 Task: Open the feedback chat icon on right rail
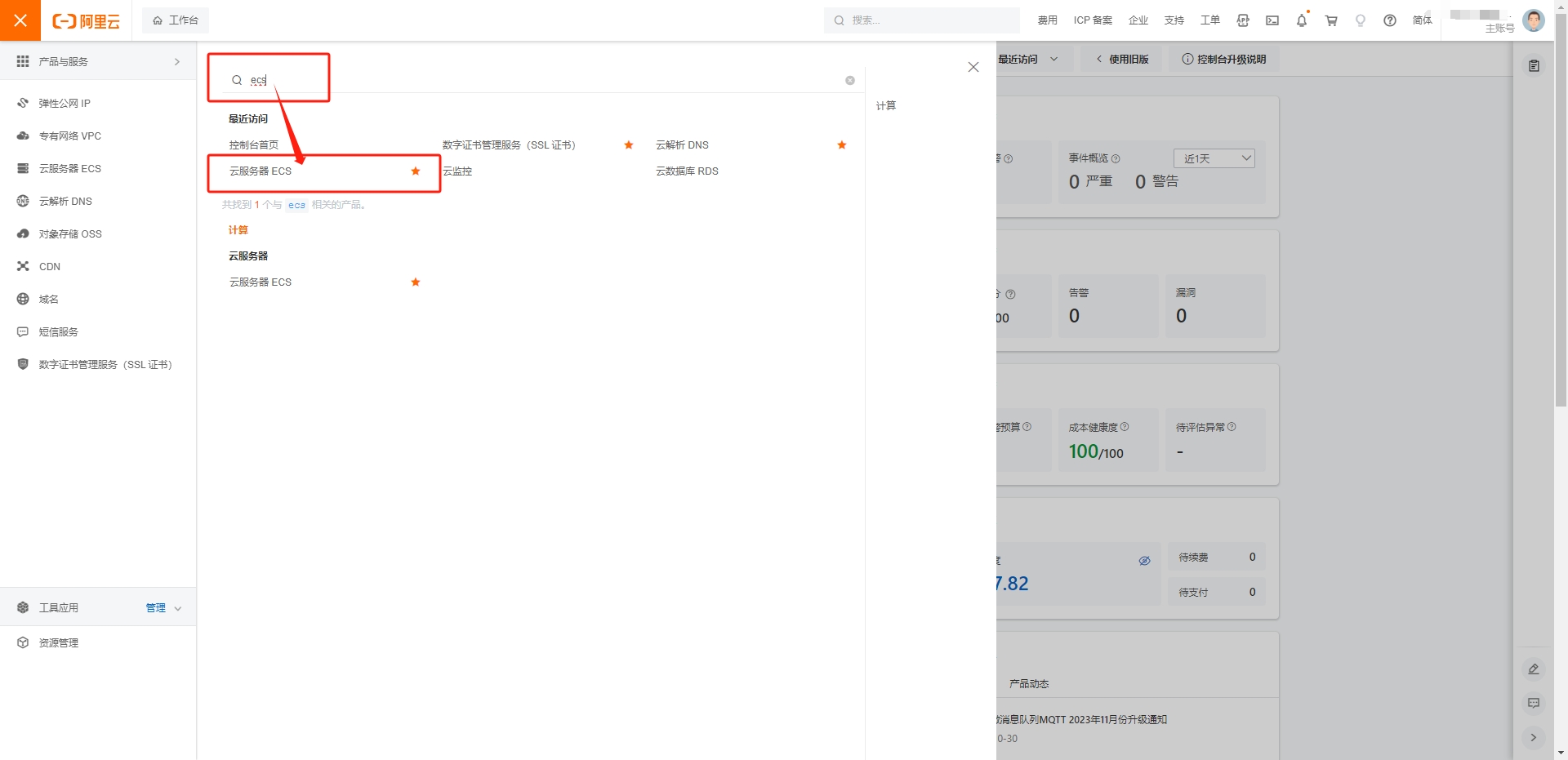point(1534,703)
